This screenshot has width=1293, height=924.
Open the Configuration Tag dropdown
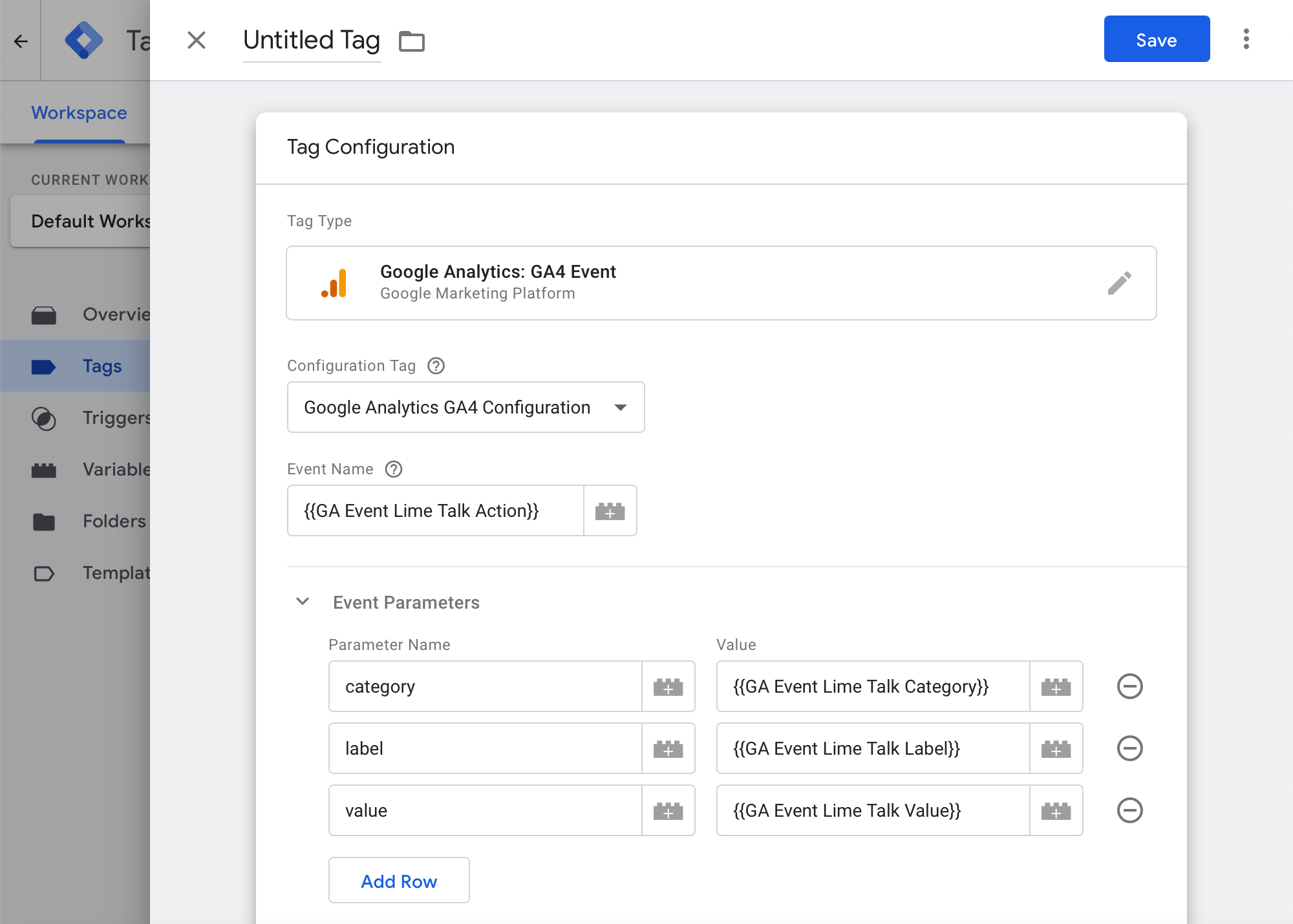tap(465, 407)
